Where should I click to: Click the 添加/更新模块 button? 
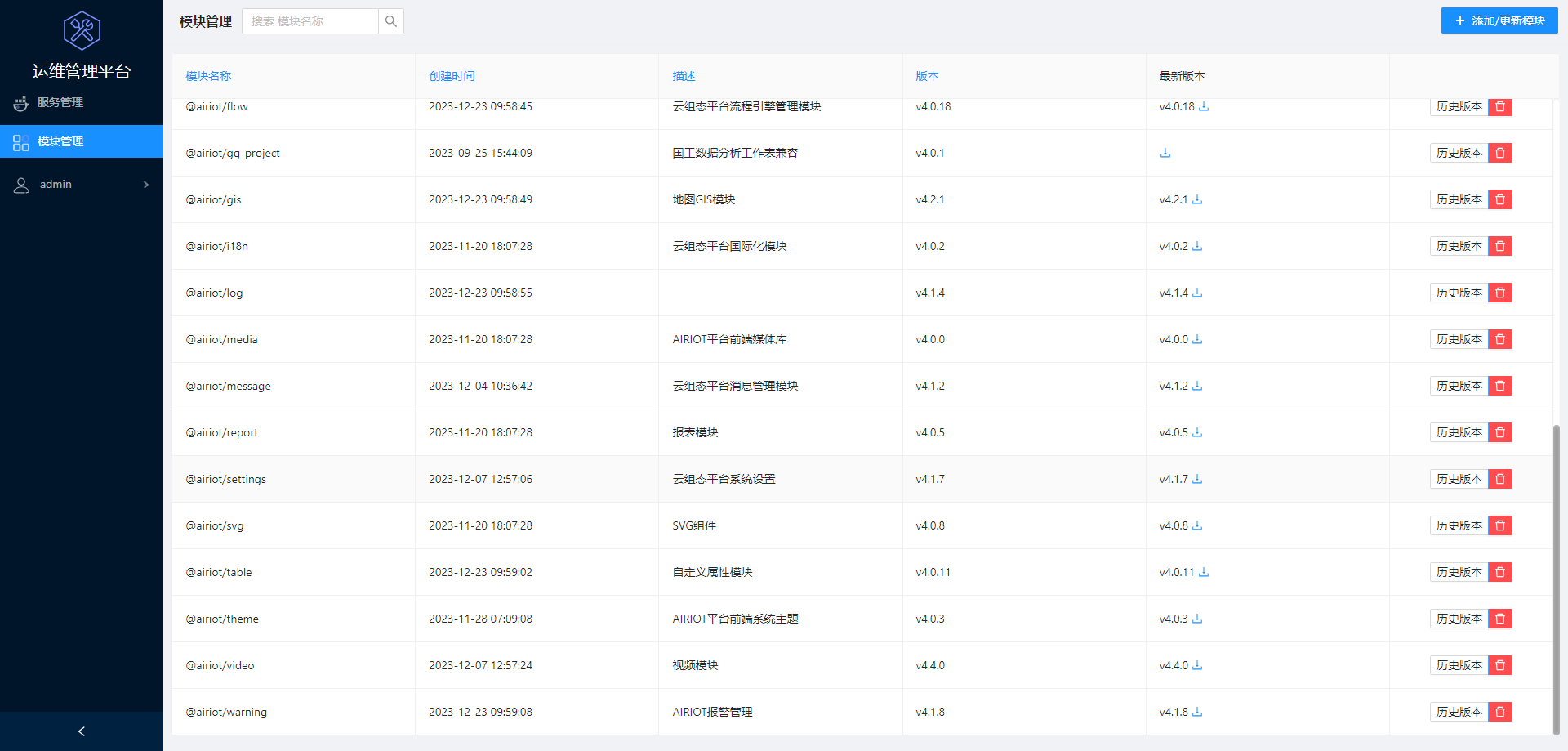tap(1499, 21)
